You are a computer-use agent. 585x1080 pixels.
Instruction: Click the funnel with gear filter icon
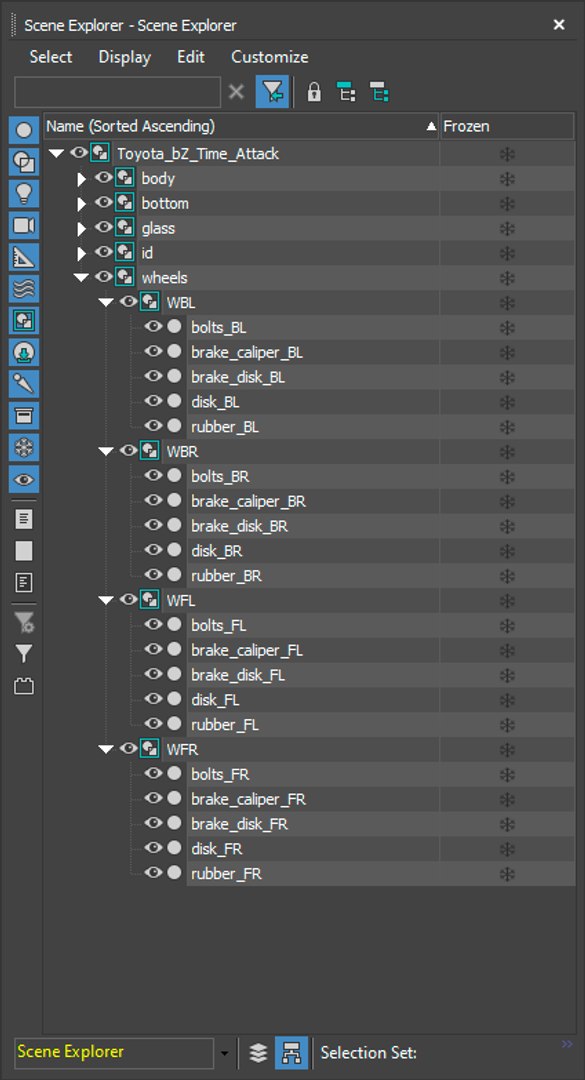24,623
